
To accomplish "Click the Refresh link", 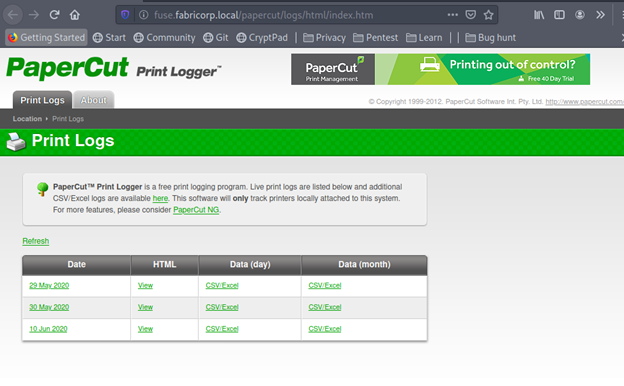I will 36,241.
